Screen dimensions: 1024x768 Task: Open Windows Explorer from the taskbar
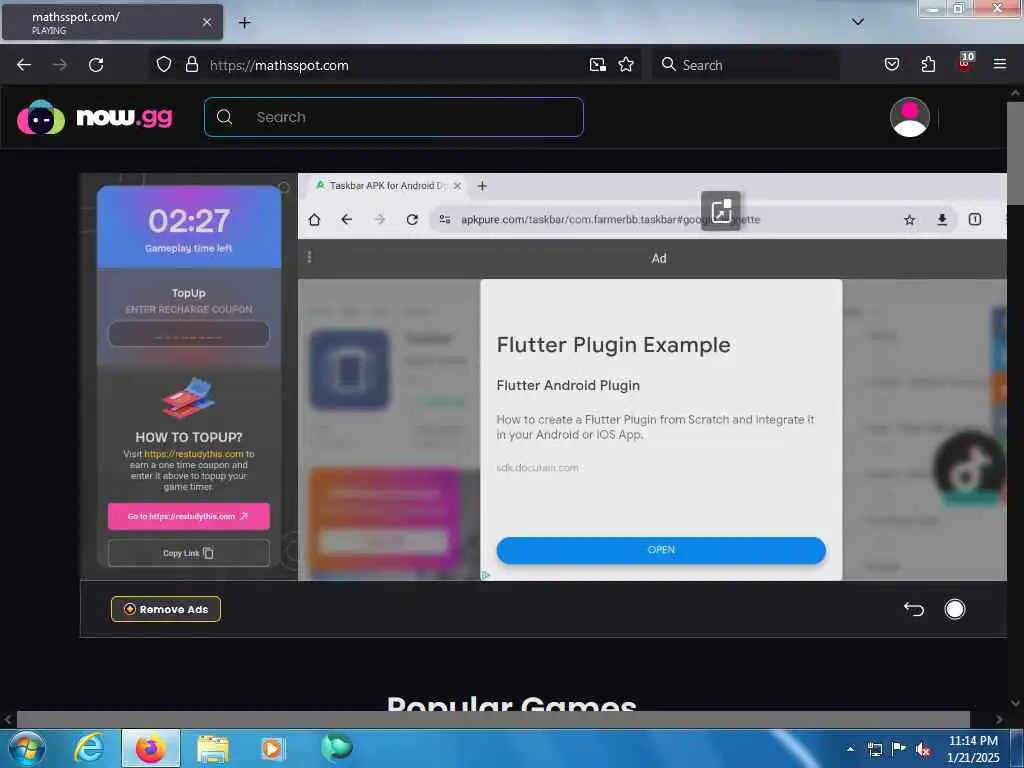pyautogui.click(x=213, y=749)
